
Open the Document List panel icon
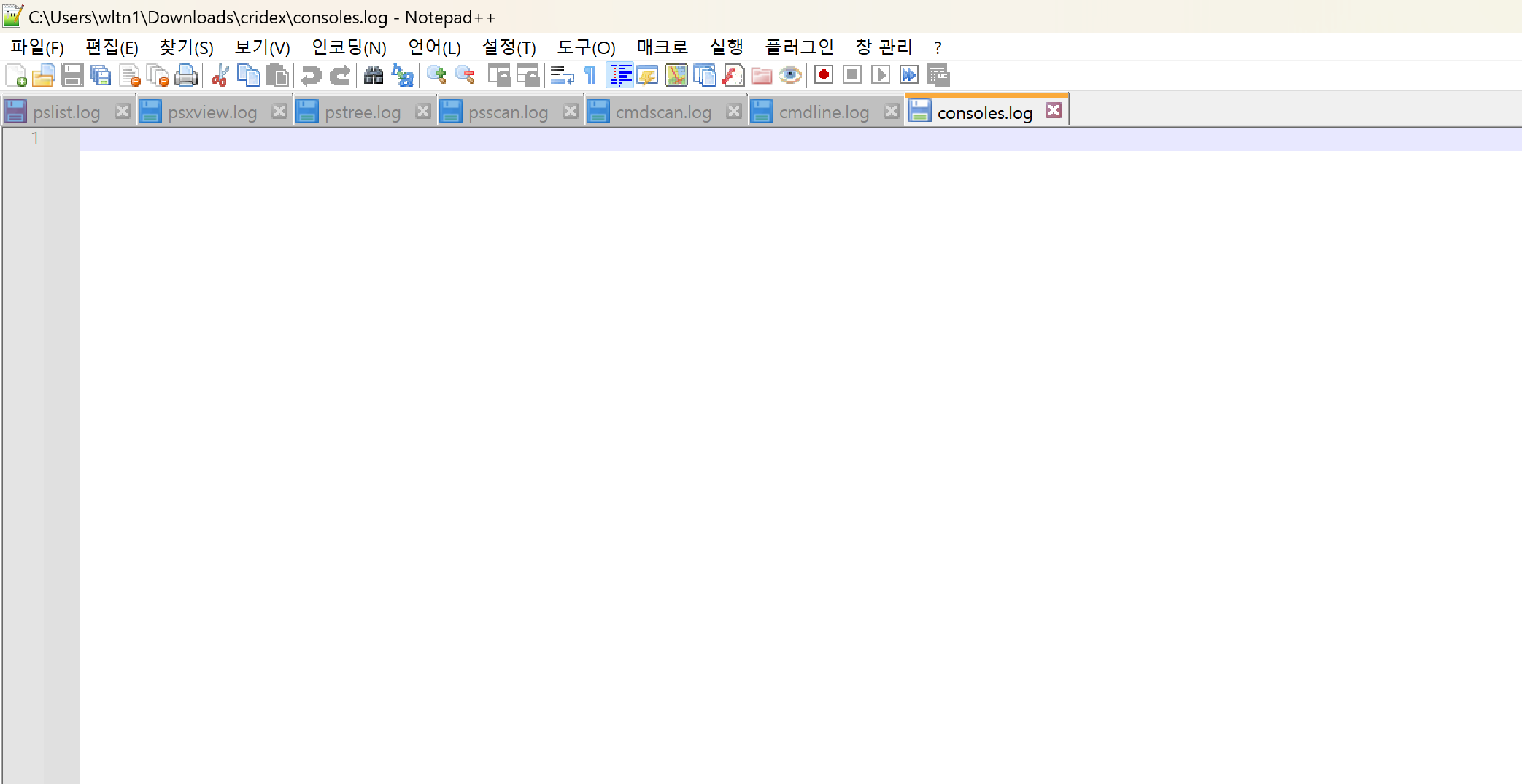705,75
